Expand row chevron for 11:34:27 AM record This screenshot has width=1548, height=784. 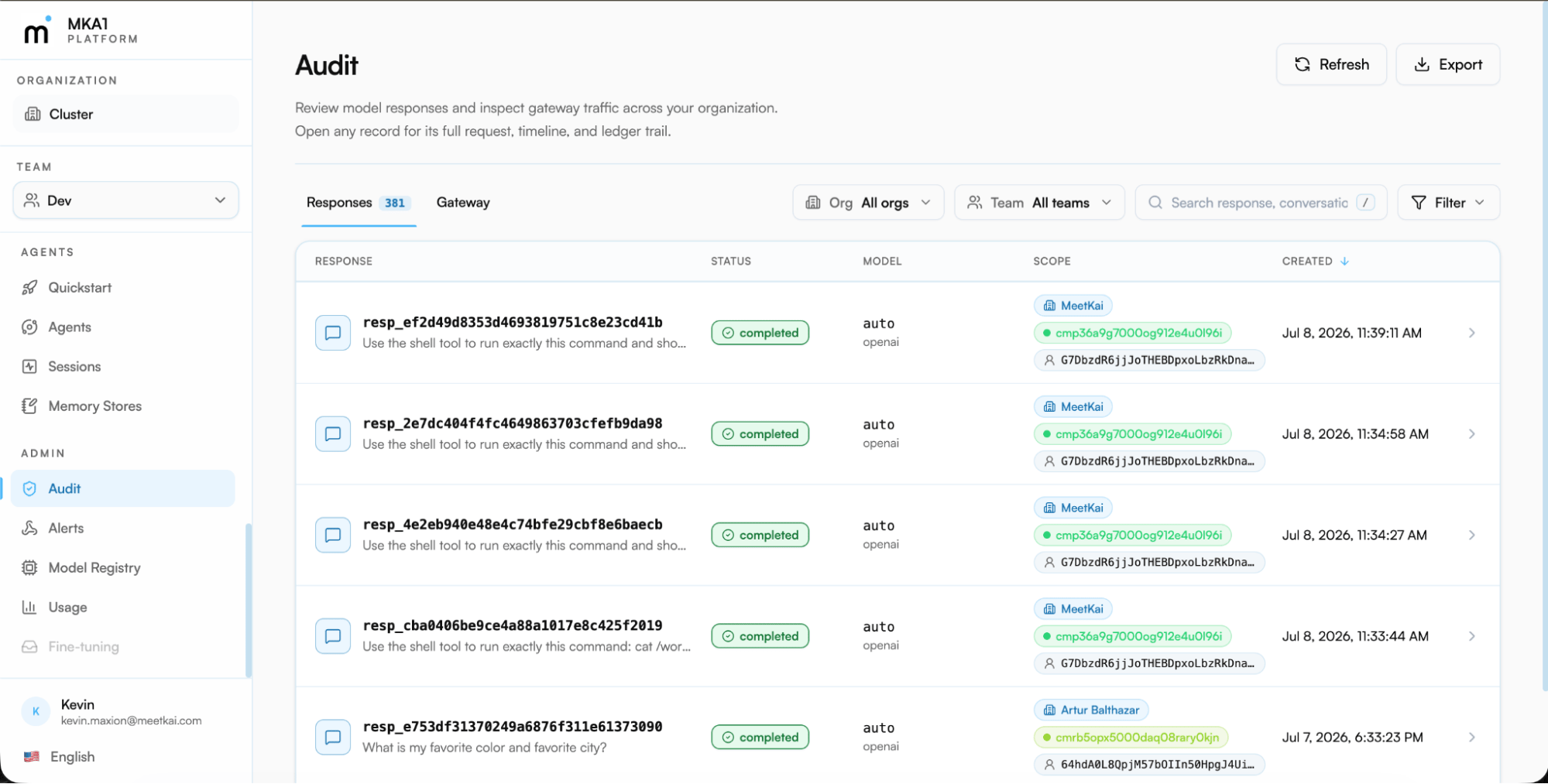1471,536
